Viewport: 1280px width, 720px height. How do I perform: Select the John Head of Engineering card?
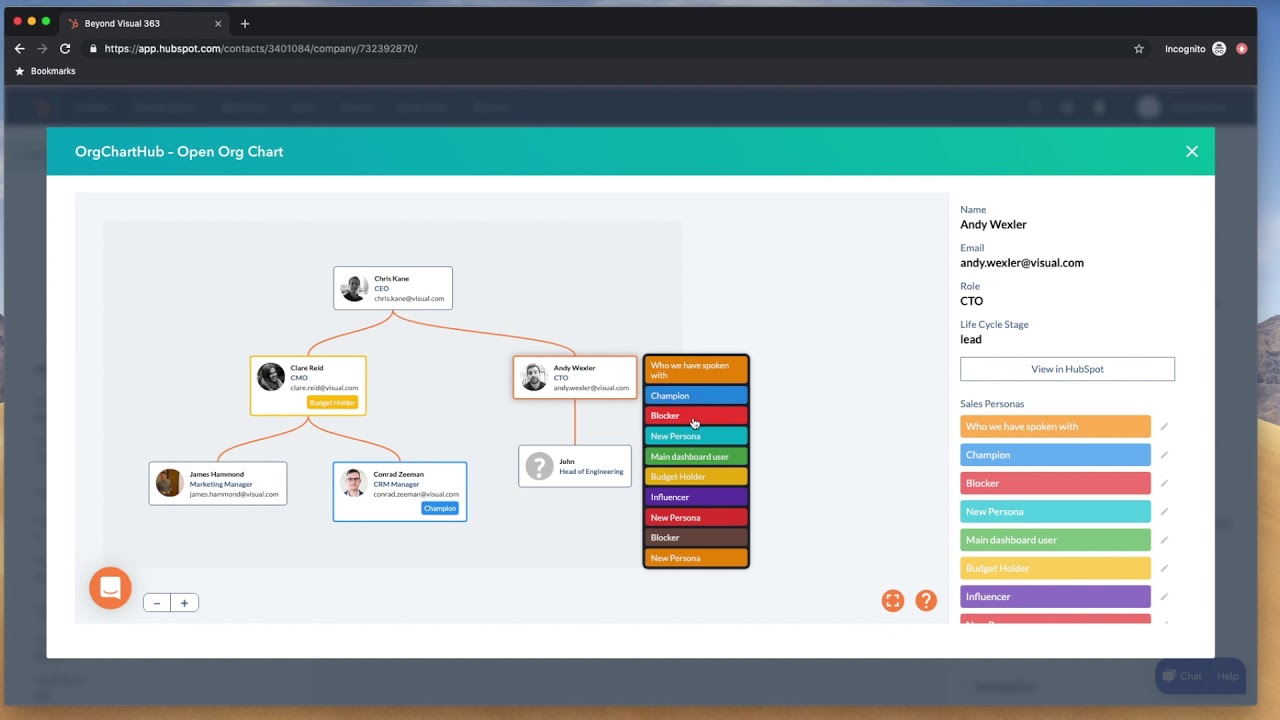(x=575, y=466)
